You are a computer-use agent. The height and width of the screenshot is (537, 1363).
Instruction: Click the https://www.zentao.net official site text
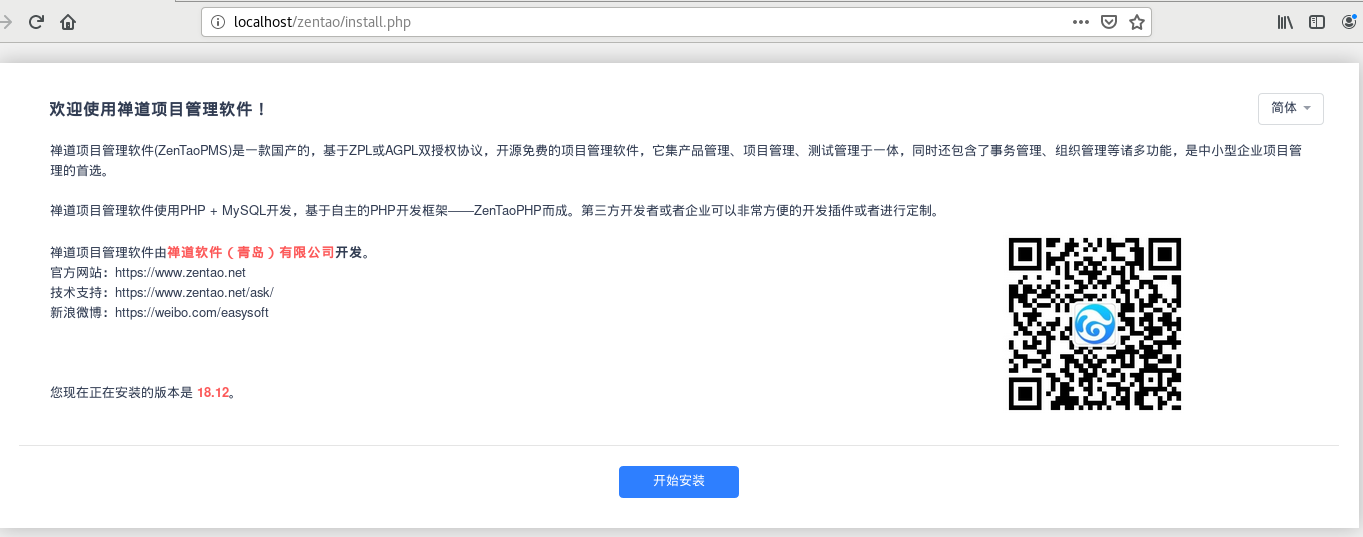click(x=180, y=272)
